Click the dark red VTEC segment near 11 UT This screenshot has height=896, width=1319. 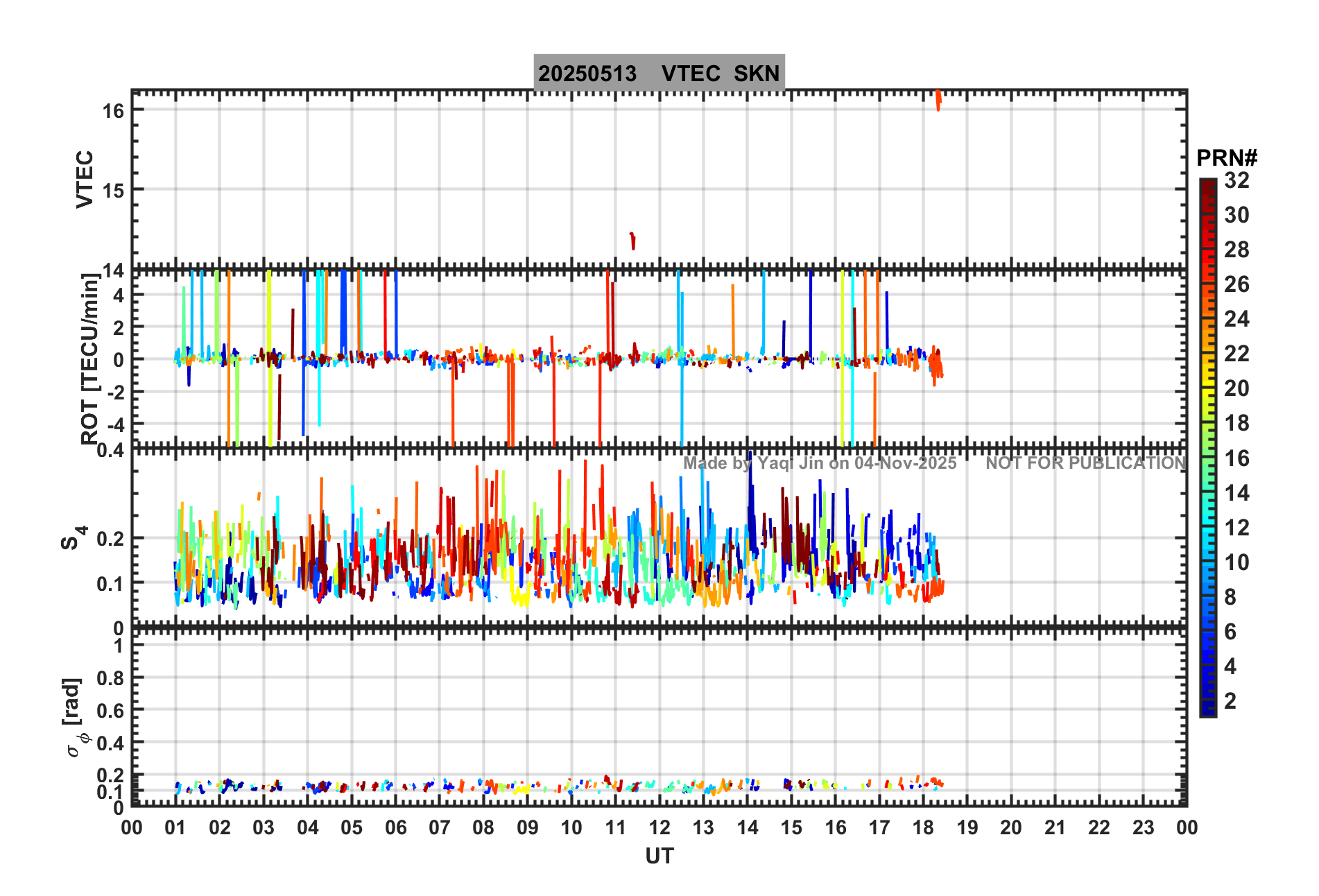pyautogui.click(x=632, y=241)
